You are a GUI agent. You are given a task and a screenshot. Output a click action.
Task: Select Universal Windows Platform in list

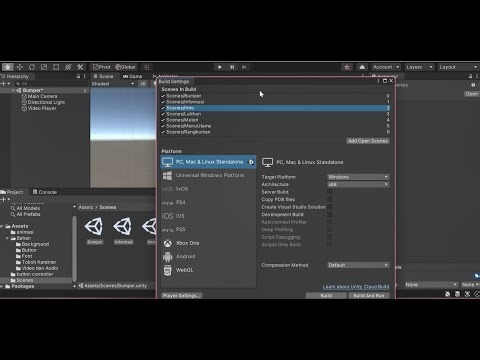coord(208,175)
